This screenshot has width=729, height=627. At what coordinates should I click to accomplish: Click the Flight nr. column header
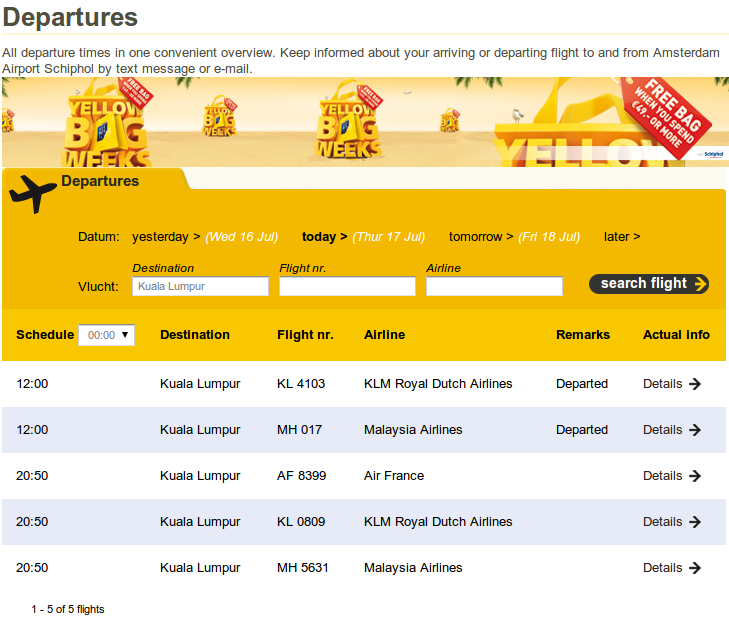305,335
